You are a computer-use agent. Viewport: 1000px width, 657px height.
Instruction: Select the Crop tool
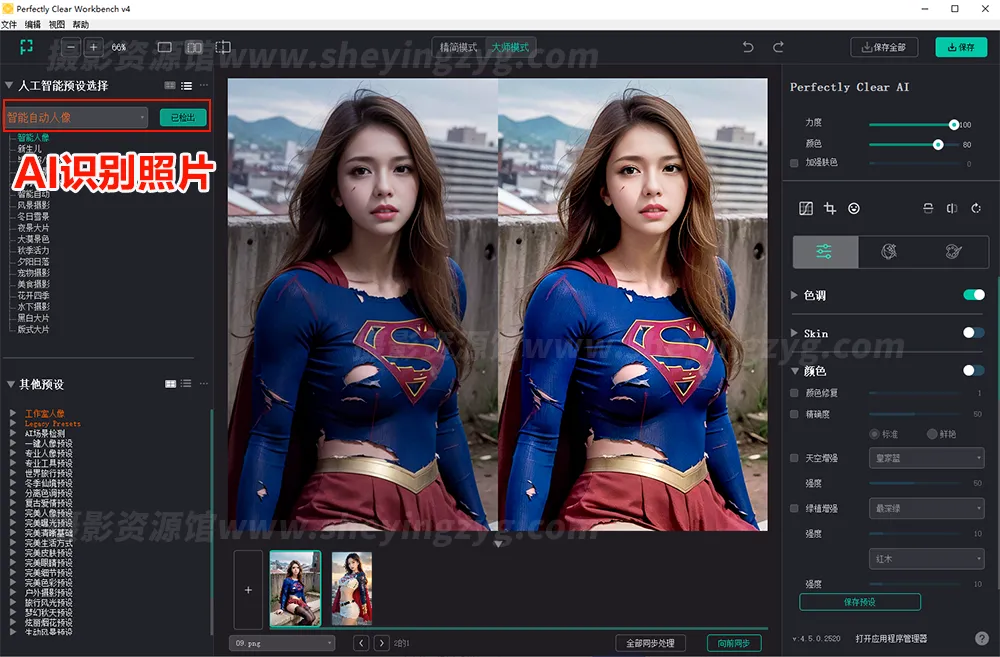(830, 209)
